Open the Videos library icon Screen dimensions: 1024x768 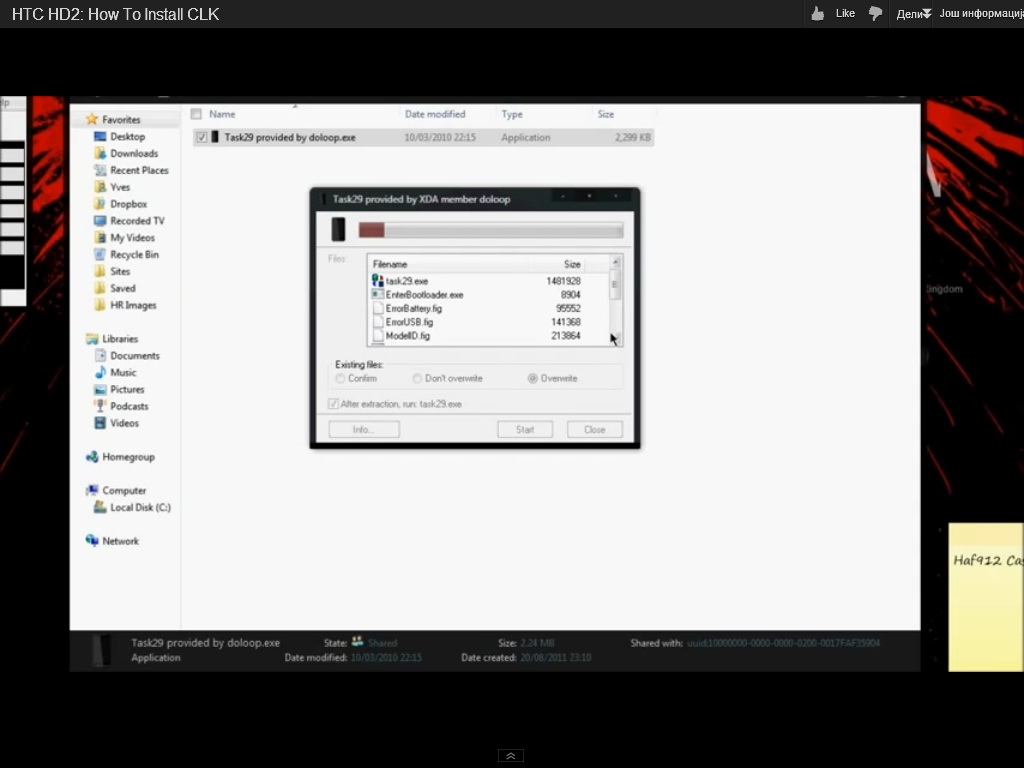tap(100, 423)
